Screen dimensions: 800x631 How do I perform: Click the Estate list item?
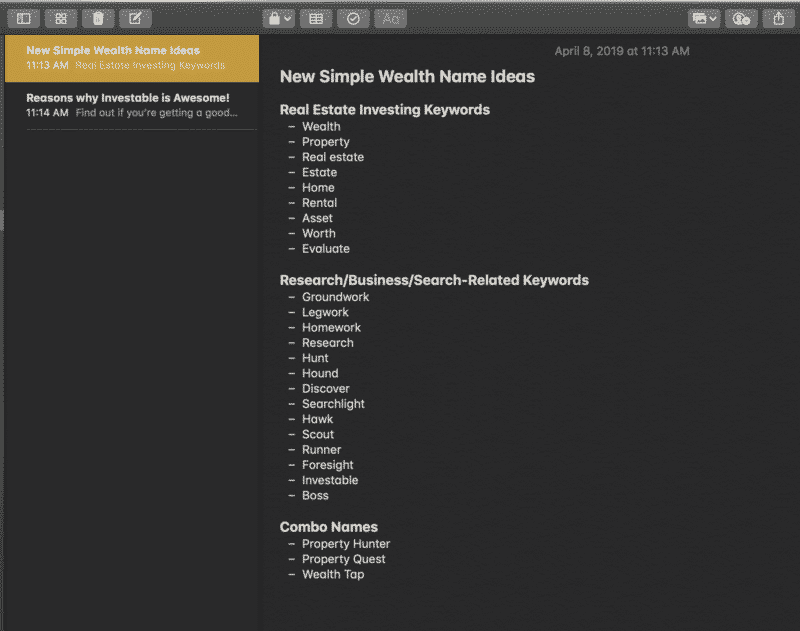[x=319, y=172]
